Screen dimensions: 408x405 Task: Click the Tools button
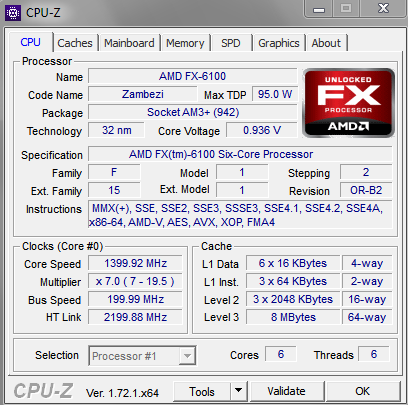pyautogui.click(x=202, y=391)
